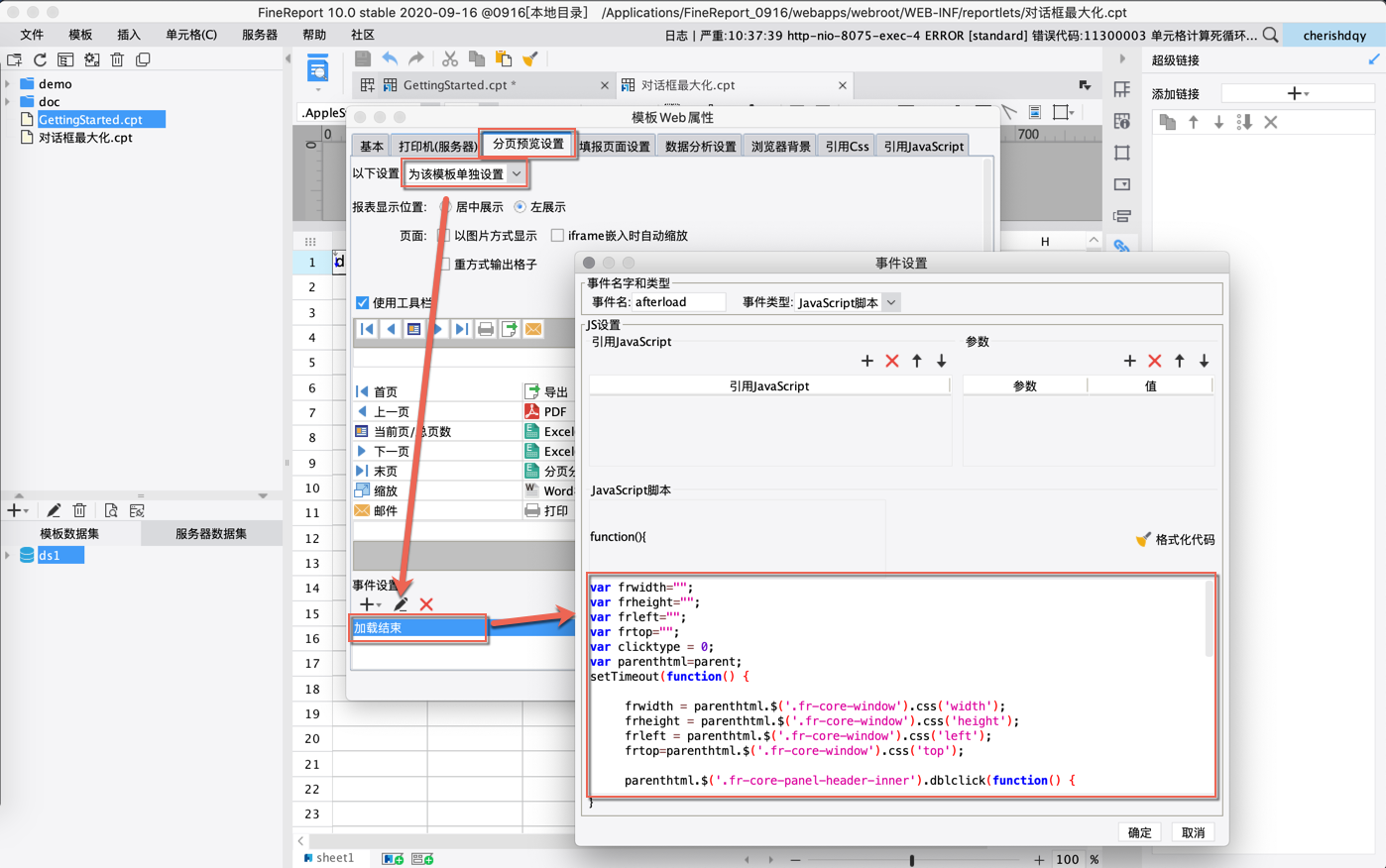1386x868 pixels.
Task: Open the 服务器 menu
Action: pyautogui.click(x=260, y=35)
